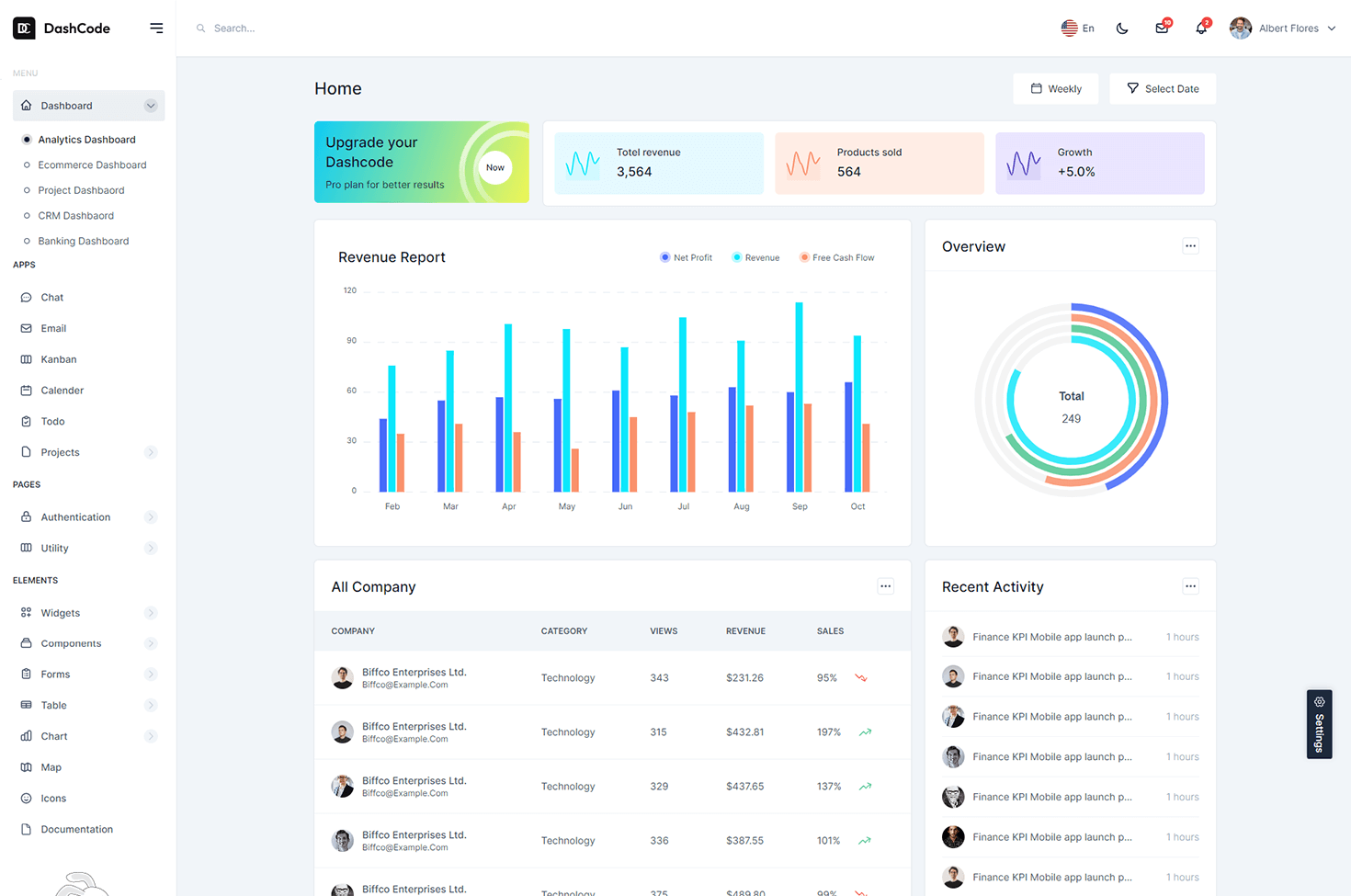Viewport: 1351px width, 896px height.
Task: Click the DashCode logo icon
Action: click(x=24, y=28)
